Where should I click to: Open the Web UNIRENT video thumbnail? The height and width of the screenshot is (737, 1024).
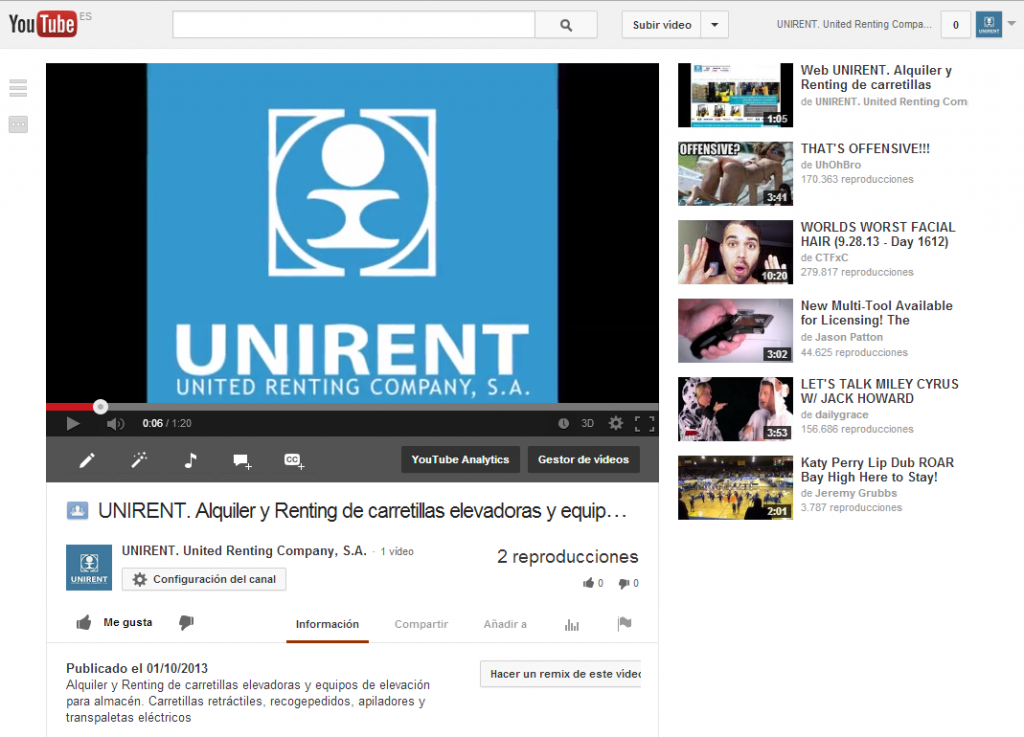[735, 95]
